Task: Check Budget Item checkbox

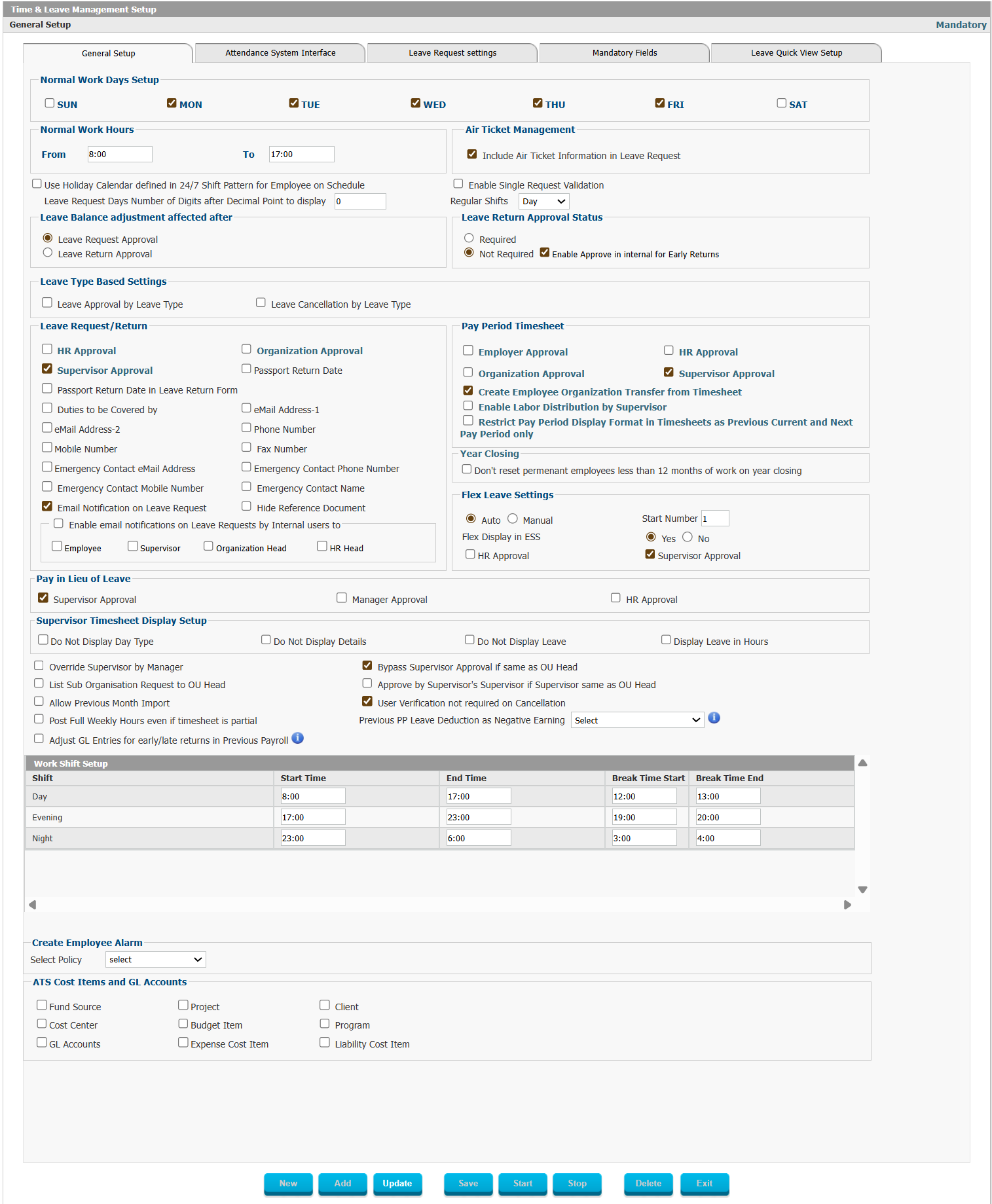Action: pyautogui.click(x=183, y=1023)
